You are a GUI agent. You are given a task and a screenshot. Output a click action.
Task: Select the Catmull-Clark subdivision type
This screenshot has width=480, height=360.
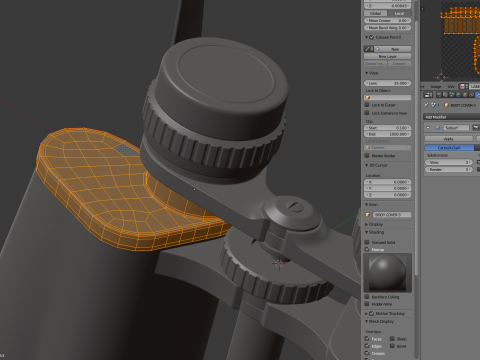tap(449, 148)
